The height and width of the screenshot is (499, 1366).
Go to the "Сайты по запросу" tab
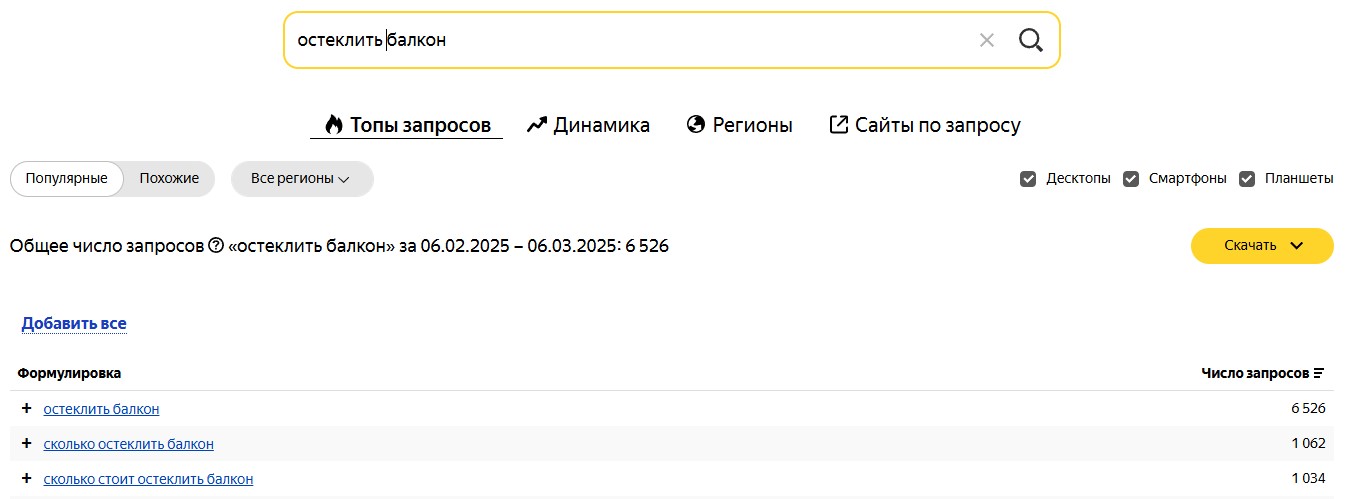(925, 125)
